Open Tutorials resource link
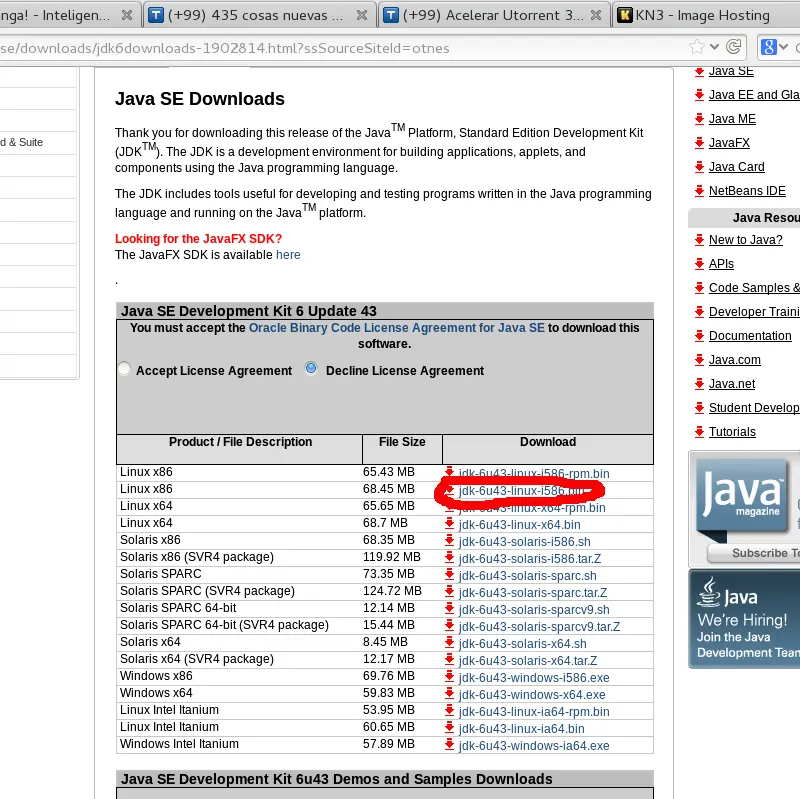The height and width of the screenshot is (799, 800). click(732, 432)
